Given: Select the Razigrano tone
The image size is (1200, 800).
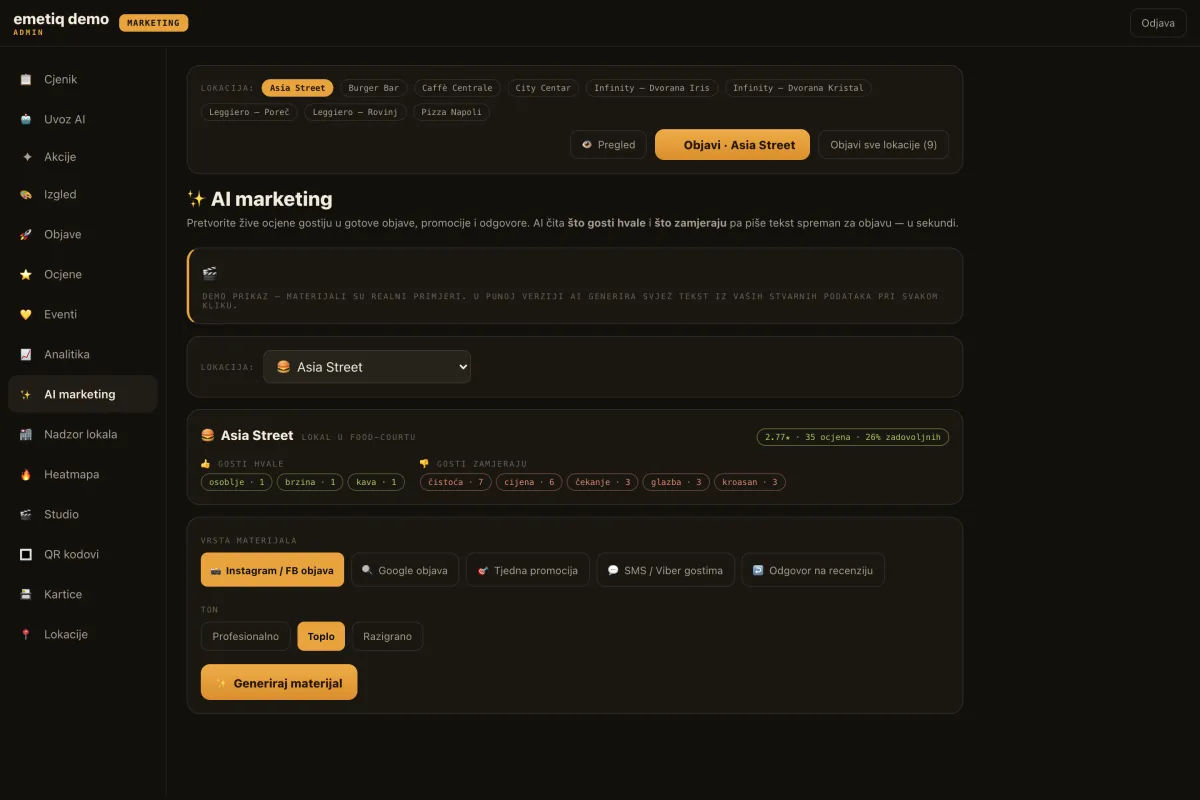Looking at the screenshot, I should click(x=388, y=636).
